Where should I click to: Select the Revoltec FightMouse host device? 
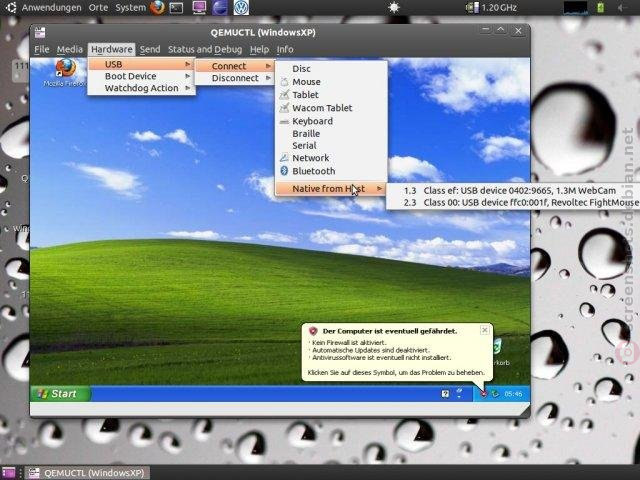(x=513, y=202)
